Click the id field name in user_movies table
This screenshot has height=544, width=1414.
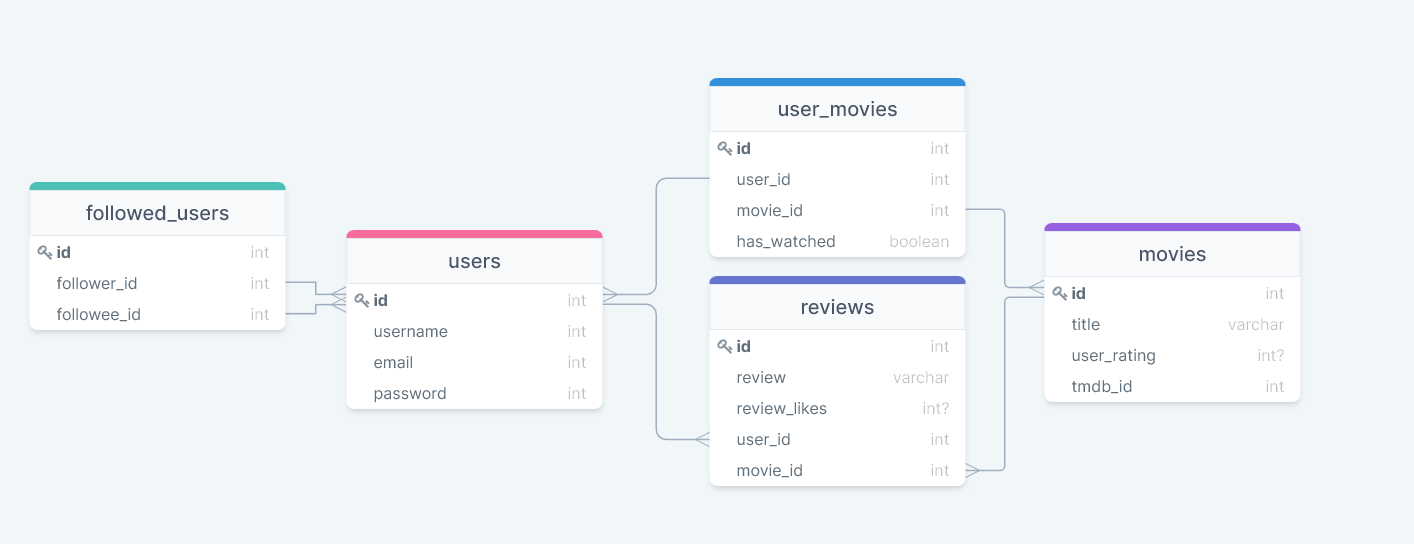pos(744,149)
